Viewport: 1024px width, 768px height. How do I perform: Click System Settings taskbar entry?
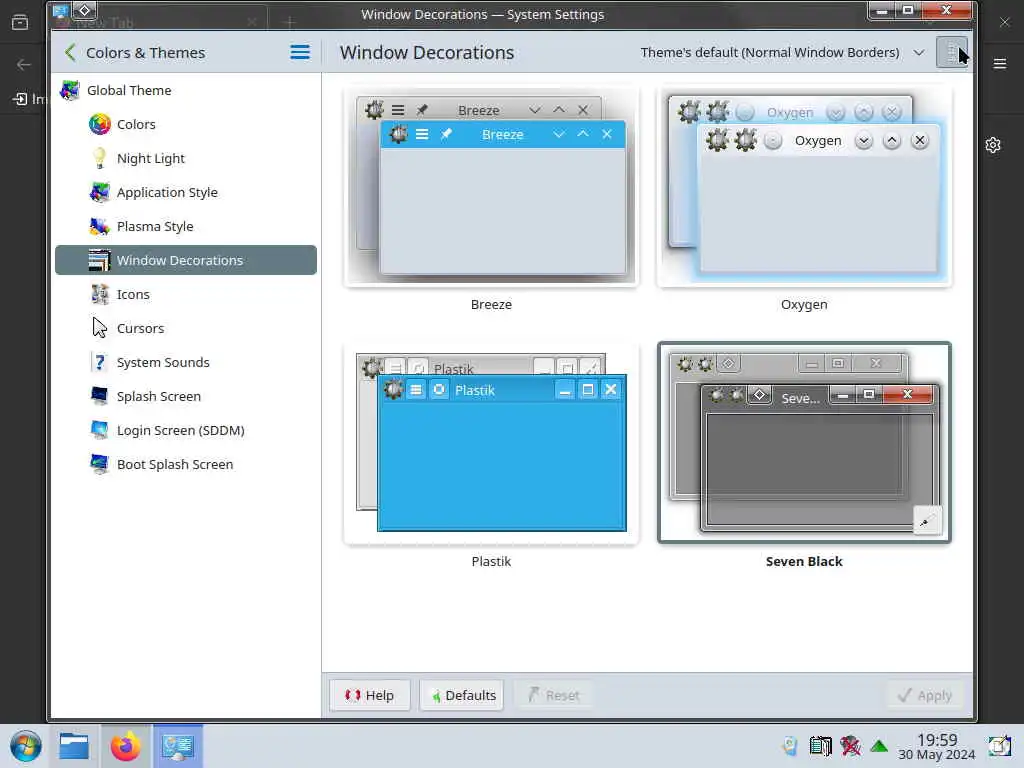pos(178,746)
